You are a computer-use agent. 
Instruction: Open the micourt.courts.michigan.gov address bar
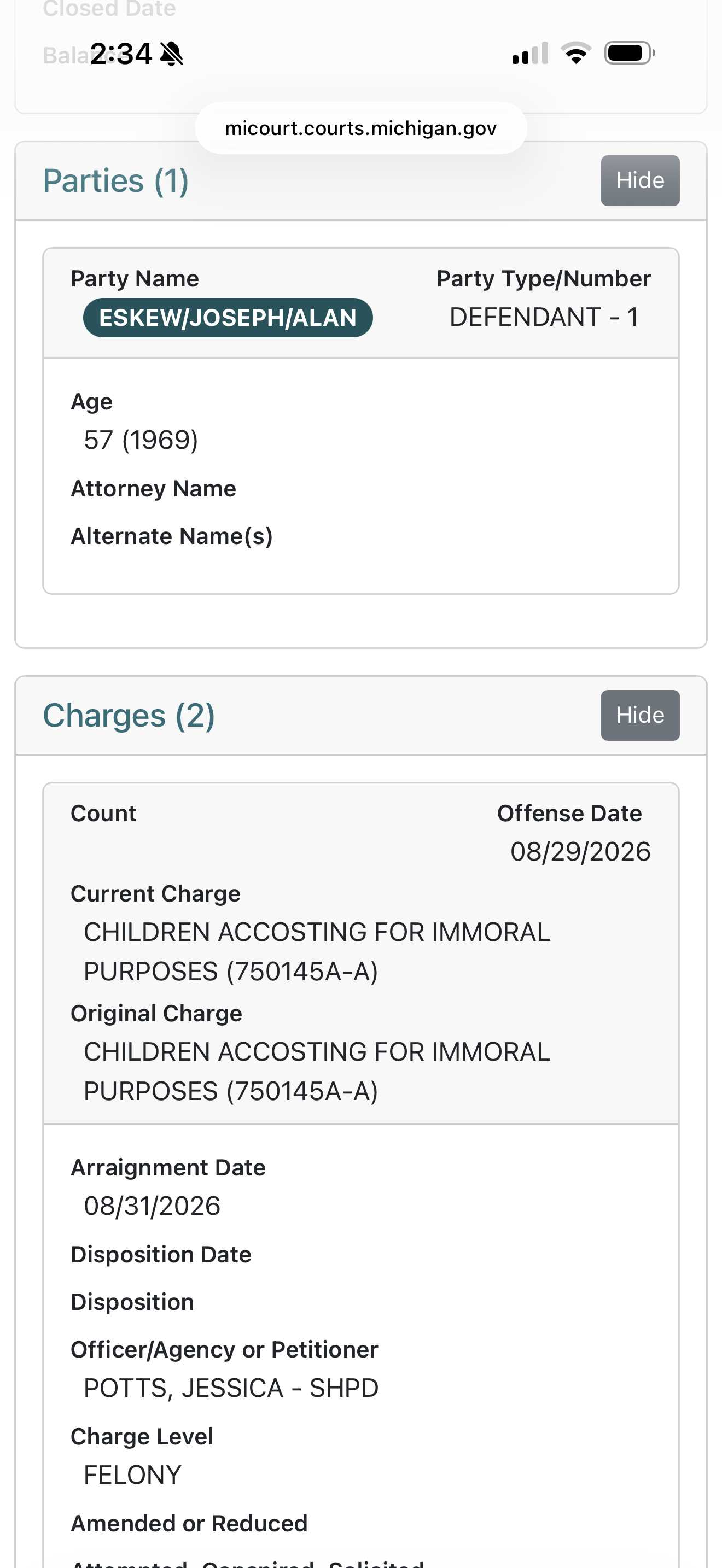click(361, 128)
